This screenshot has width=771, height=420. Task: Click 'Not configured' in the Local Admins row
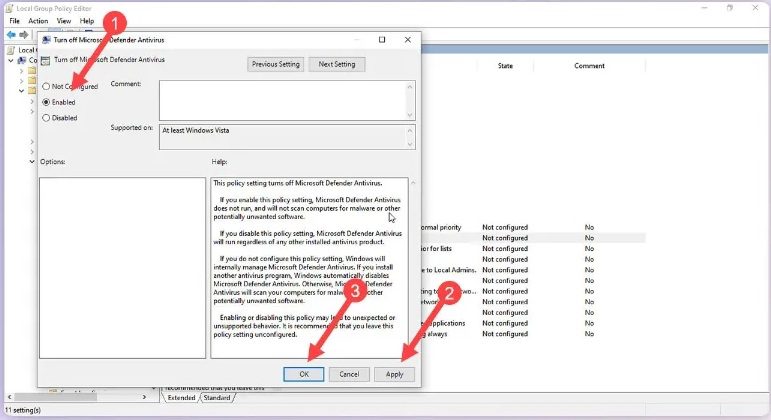(x=505, y=270)
